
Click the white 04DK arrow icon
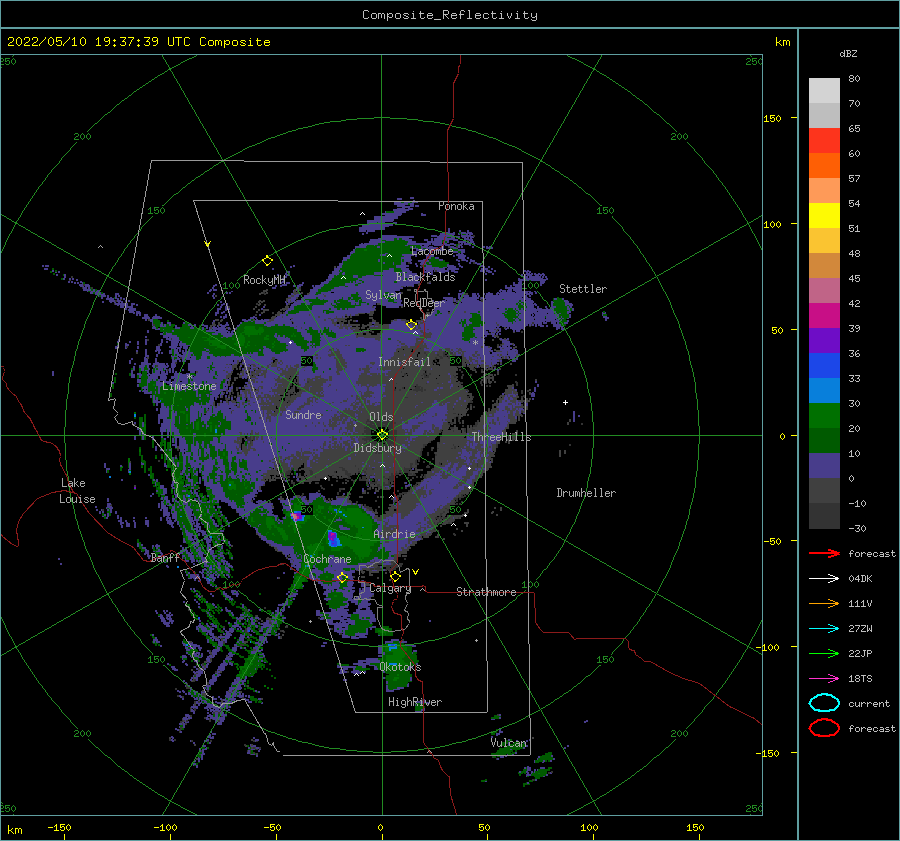[824, 579]
